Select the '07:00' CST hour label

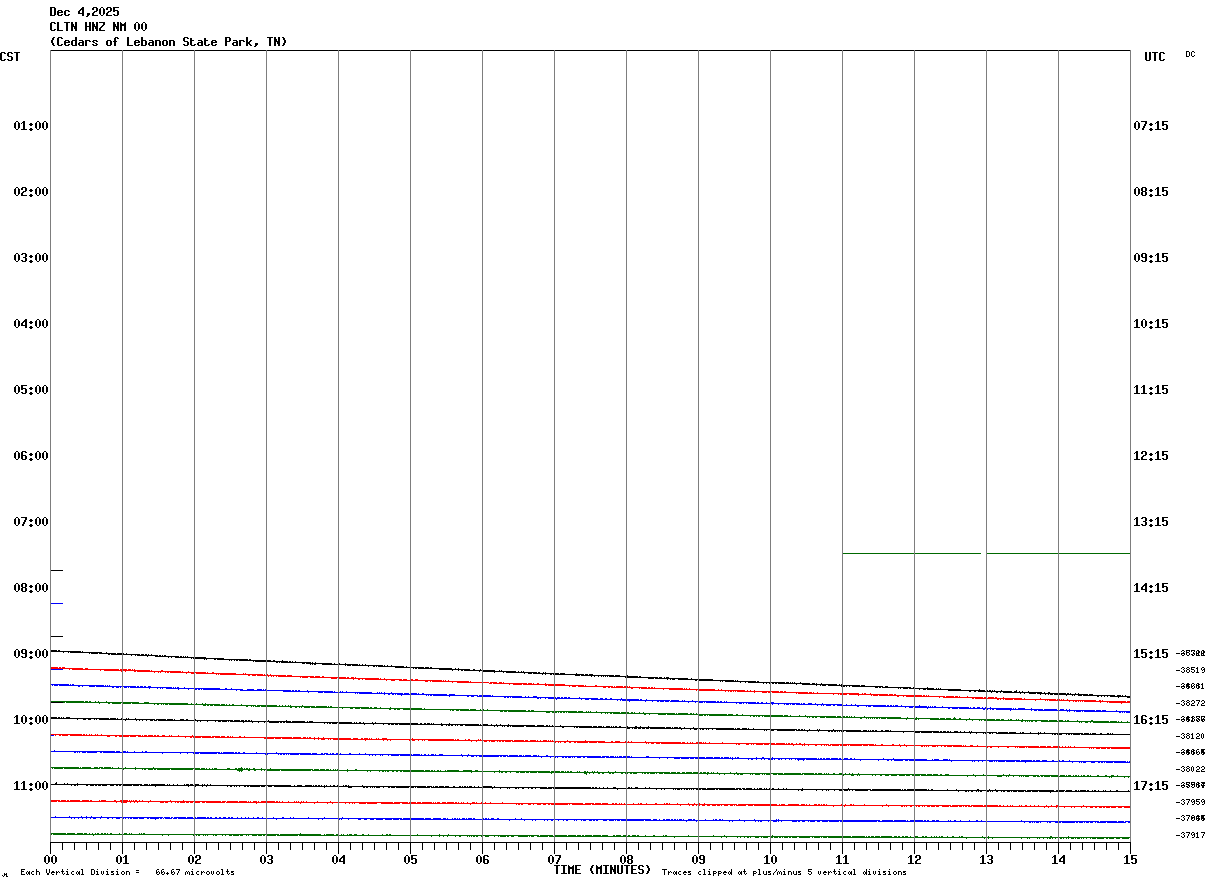click(x=31, y=522)
